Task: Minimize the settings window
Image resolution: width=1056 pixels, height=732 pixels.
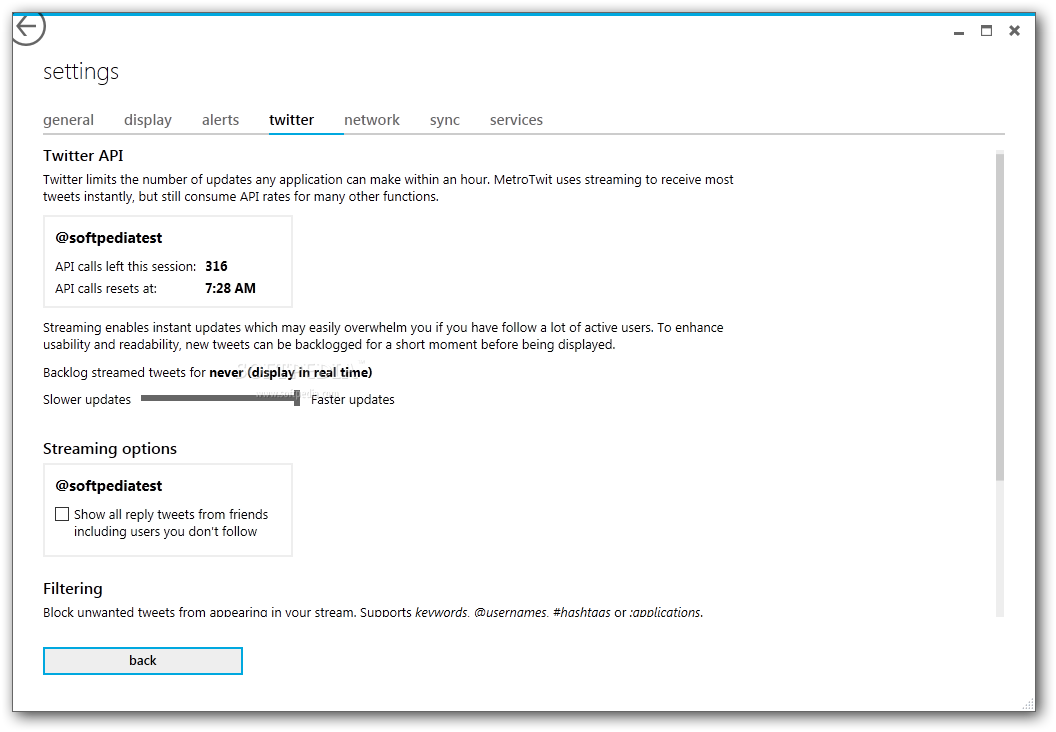Action: coord(958,32)
